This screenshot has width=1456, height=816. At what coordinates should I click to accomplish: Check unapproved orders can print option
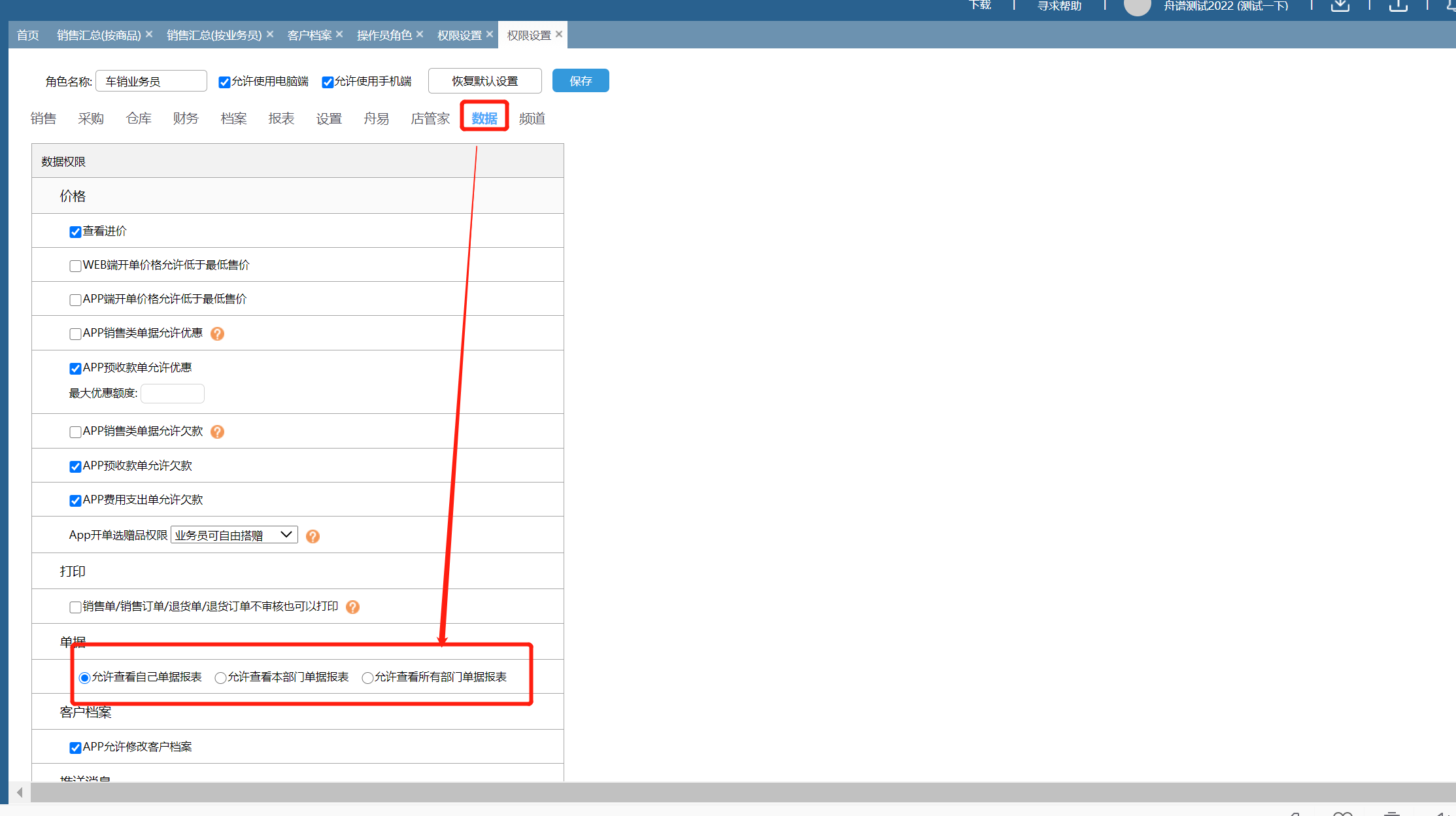(x=75, y=607)
